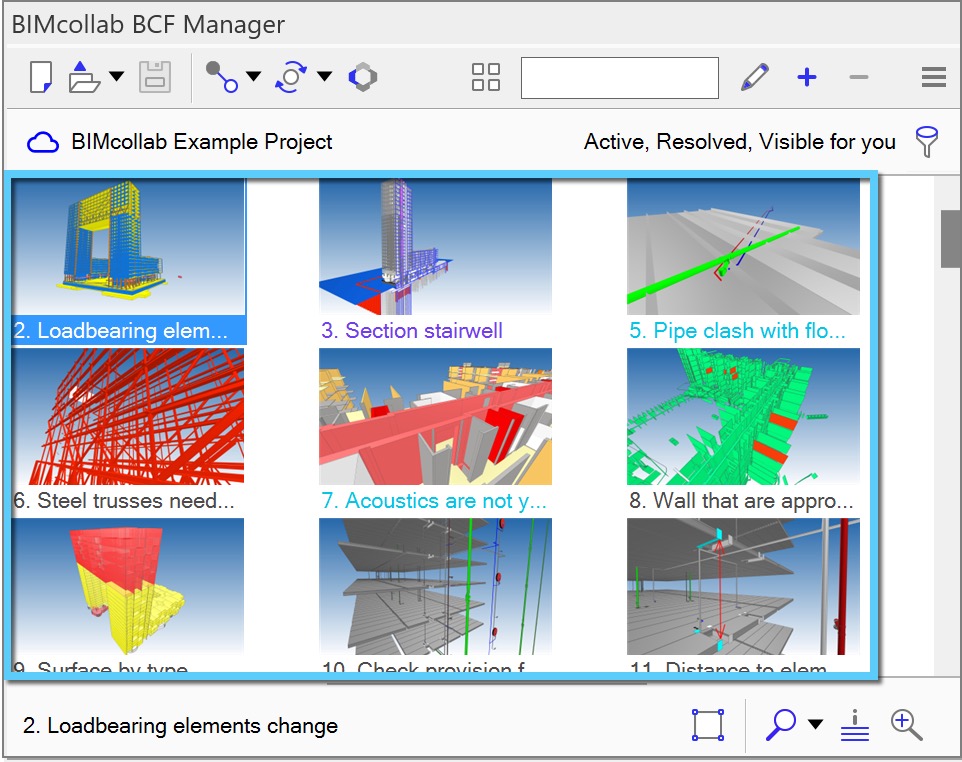
Task: Click the cloud project icon
Action: point(43,142)
